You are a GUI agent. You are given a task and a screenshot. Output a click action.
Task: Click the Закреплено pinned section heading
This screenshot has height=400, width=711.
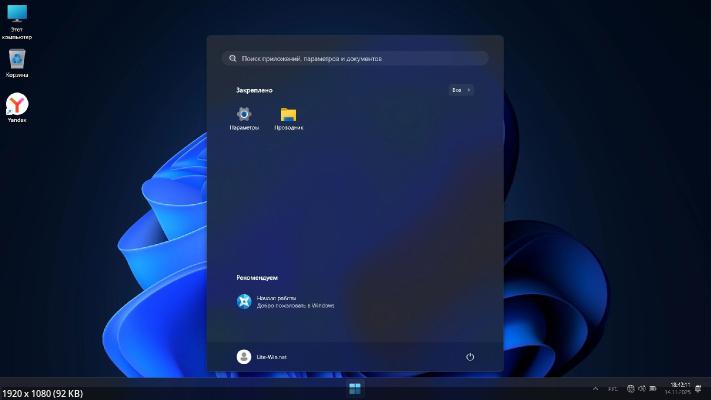(254, 90)
